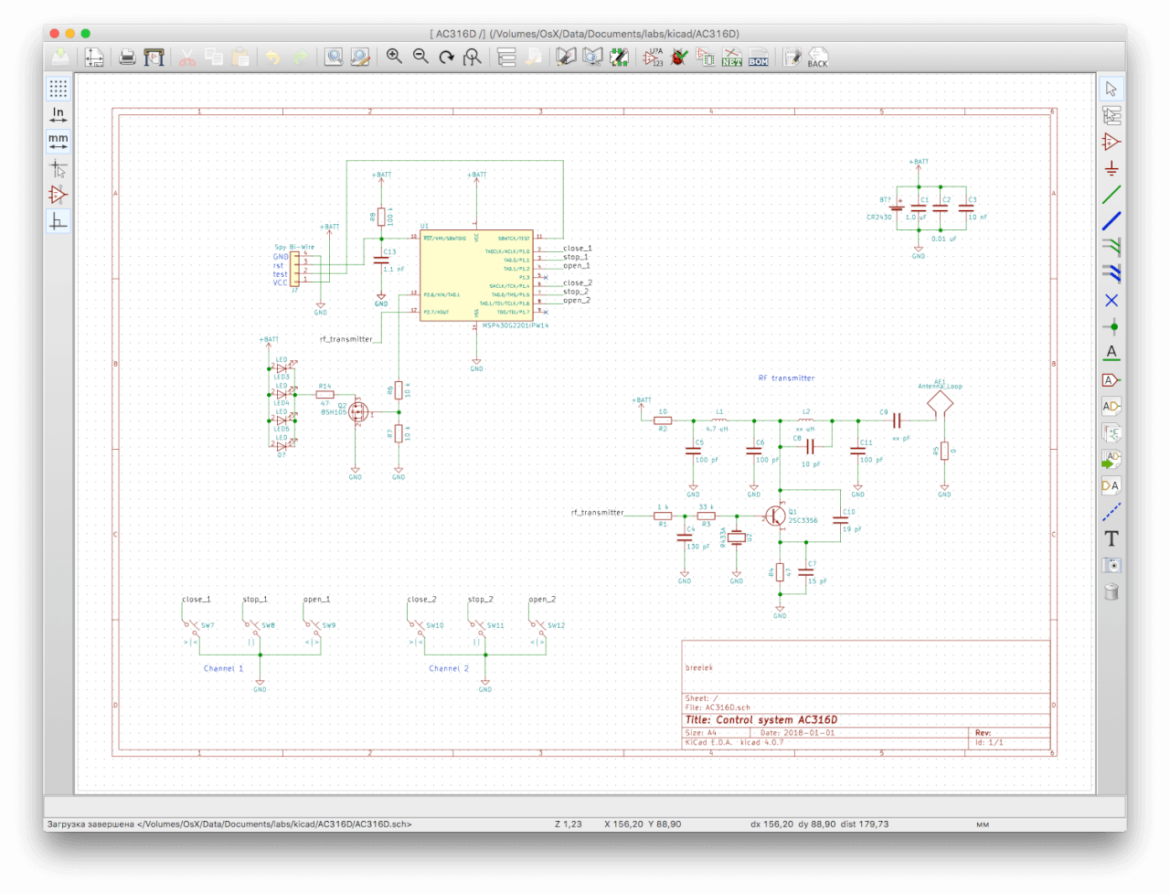This screenshot has width=1170, height=894.
Task: Click the MSP430G2201 chip U1 symbol
Action: (x=477, y=275)
